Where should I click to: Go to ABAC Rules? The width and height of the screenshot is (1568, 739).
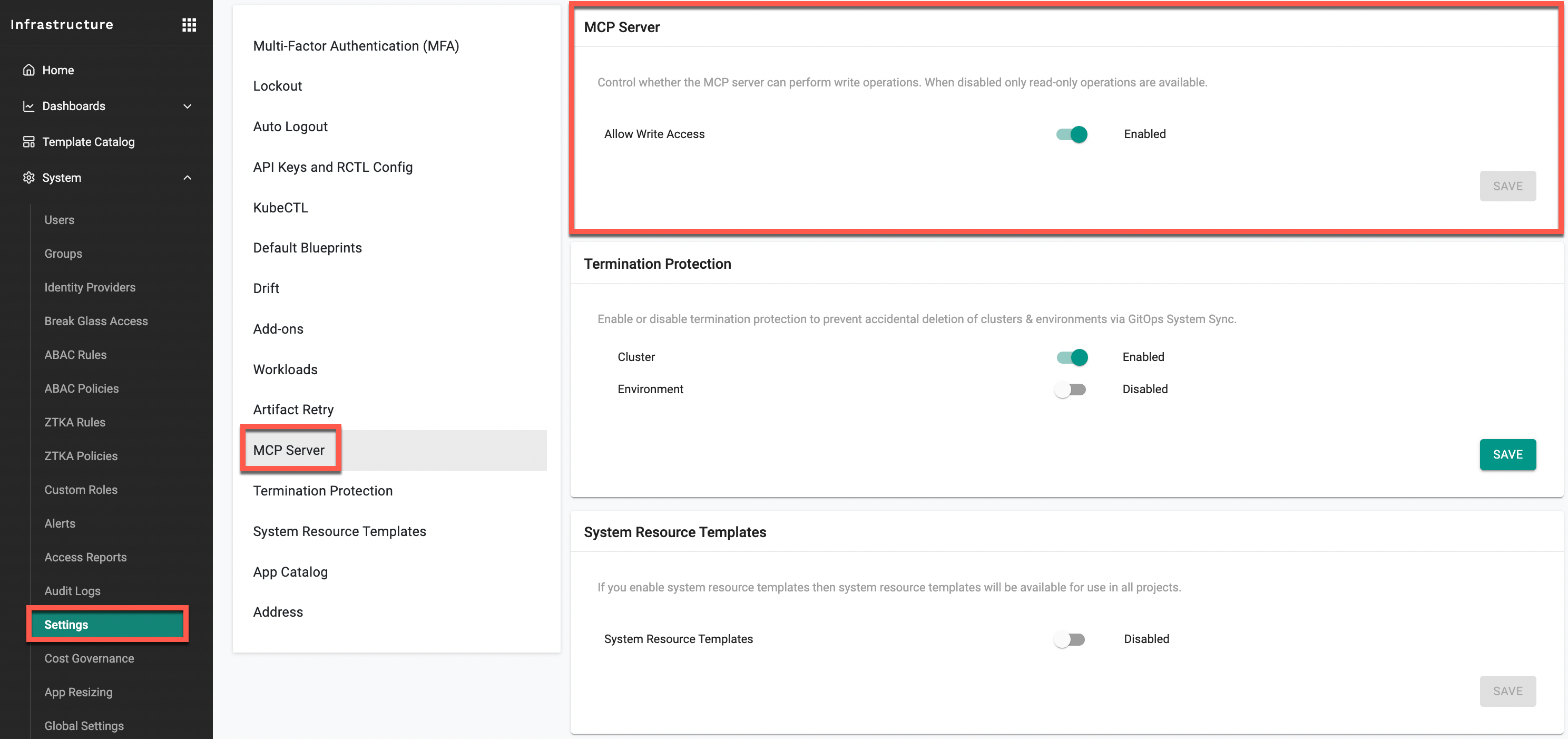pyautogui.click(x=75, y=355)
